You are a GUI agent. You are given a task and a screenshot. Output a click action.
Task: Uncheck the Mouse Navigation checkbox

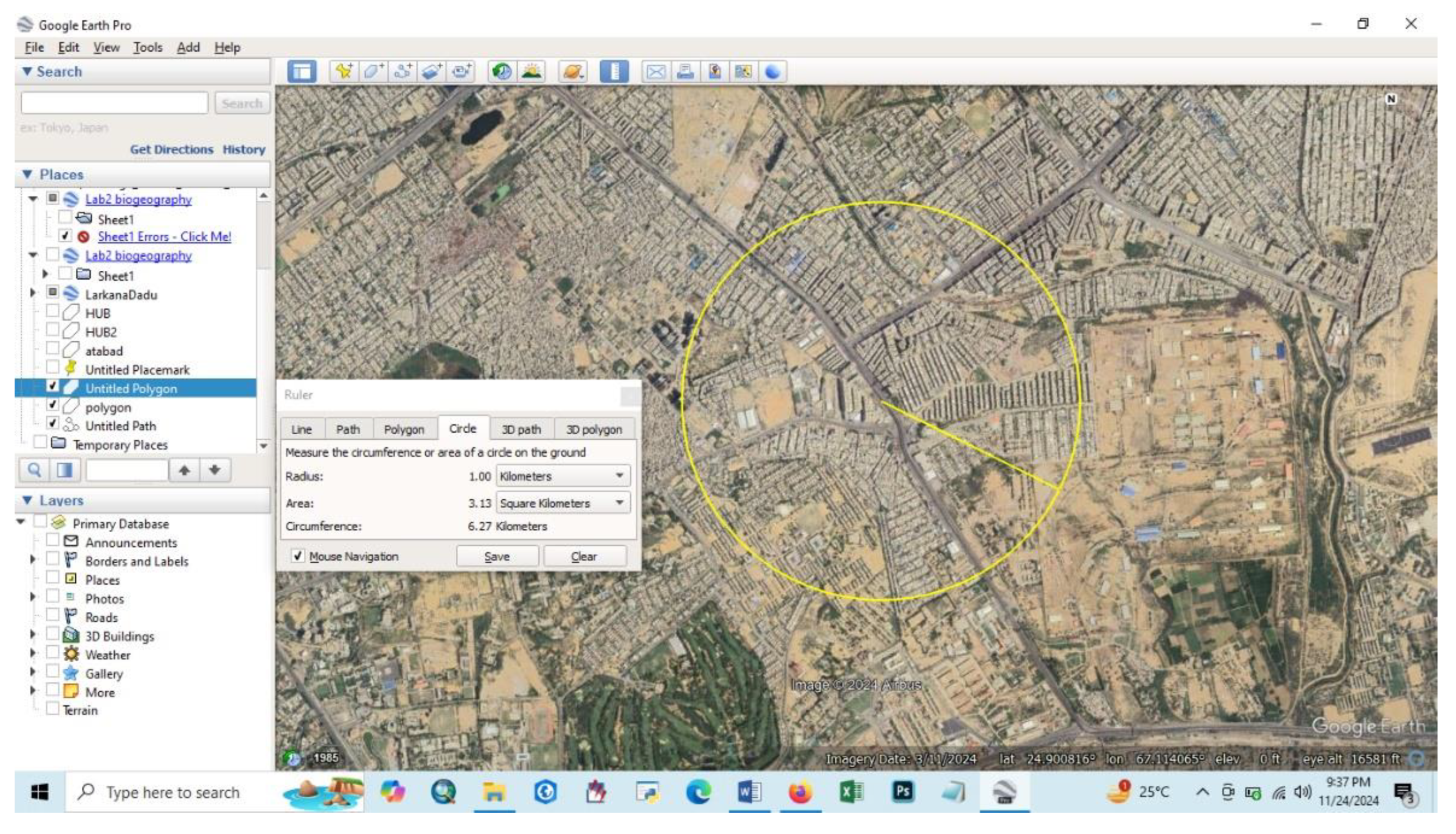pos(298,556)
